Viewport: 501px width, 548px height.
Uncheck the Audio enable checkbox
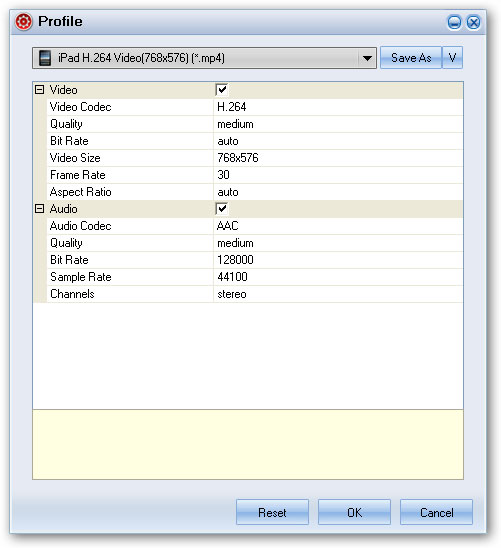tap(222, 209)
